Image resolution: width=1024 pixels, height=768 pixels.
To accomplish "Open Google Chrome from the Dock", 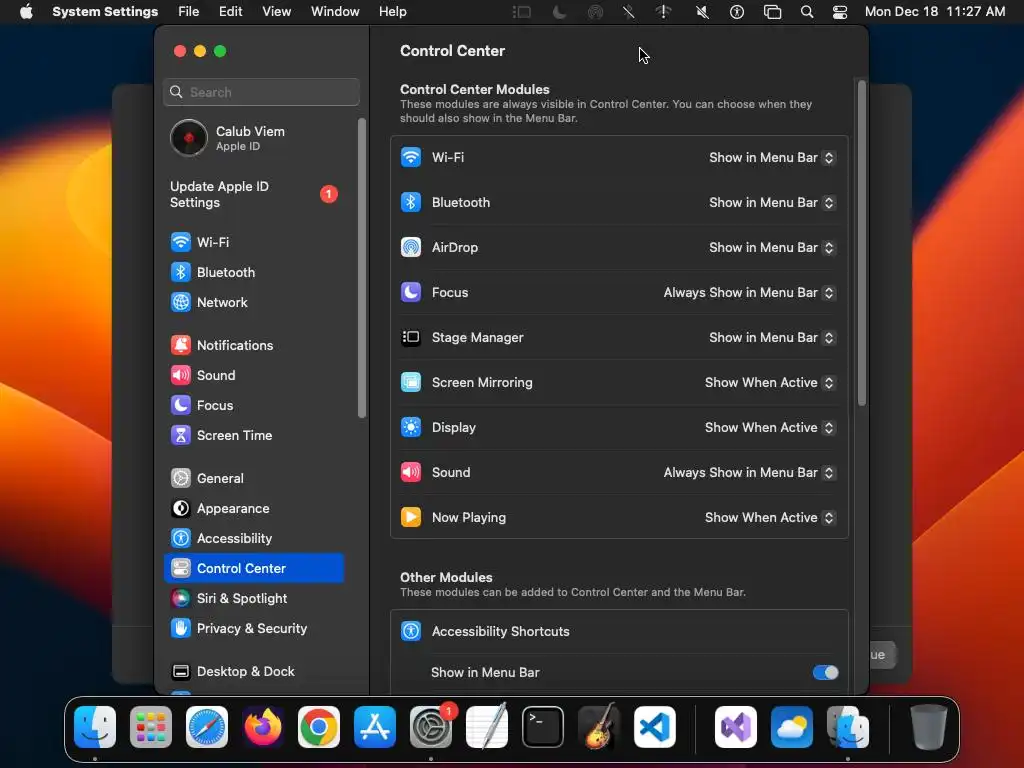I will click(319, 727).
